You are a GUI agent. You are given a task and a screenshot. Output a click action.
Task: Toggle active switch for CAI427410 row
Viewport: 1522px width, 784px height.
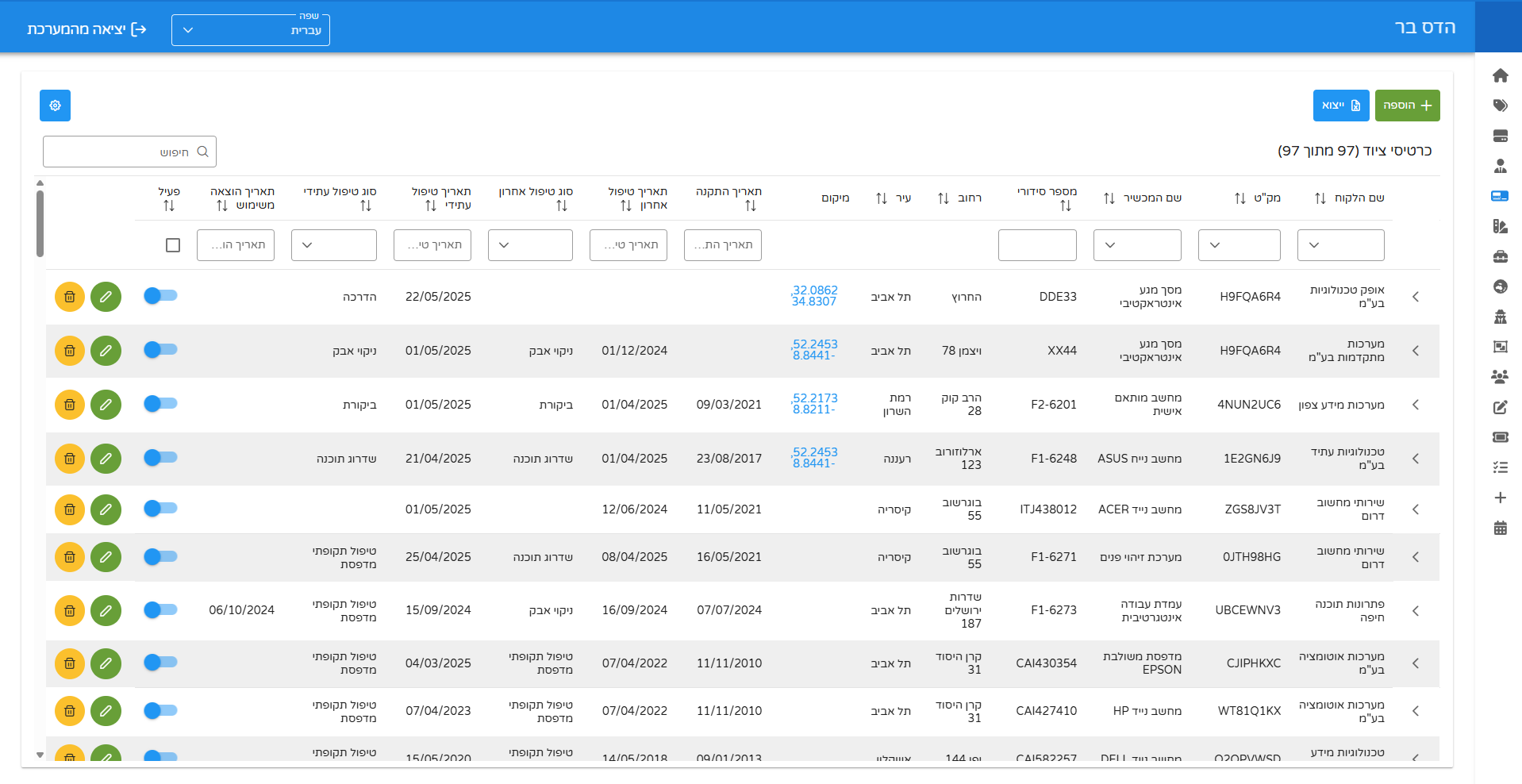[160, 711]
